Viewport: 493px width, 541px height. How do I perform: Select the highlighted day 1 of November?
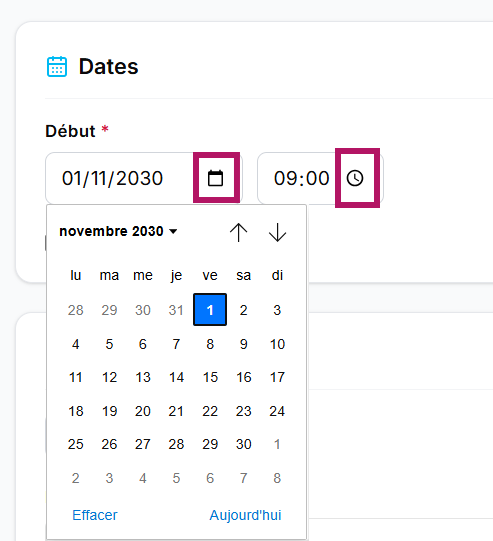pyautogui.click(x=210, y=309)
